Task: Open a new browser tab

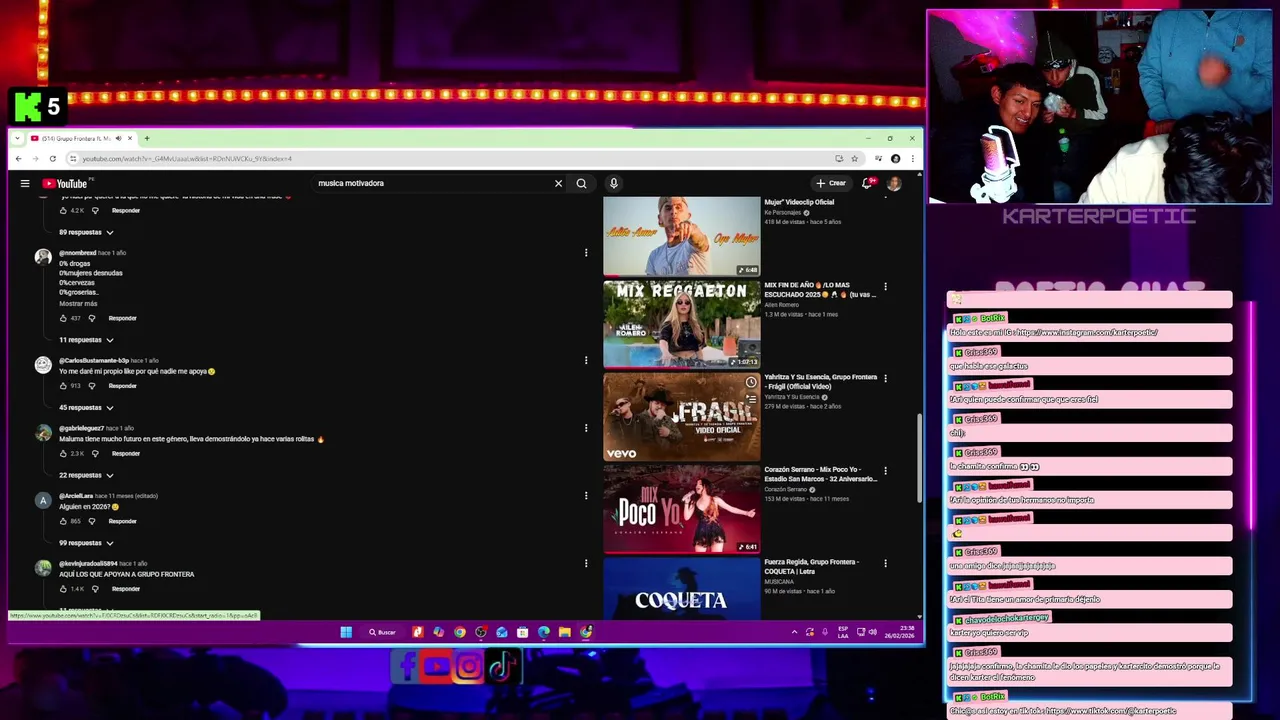Action: (146, 138)
